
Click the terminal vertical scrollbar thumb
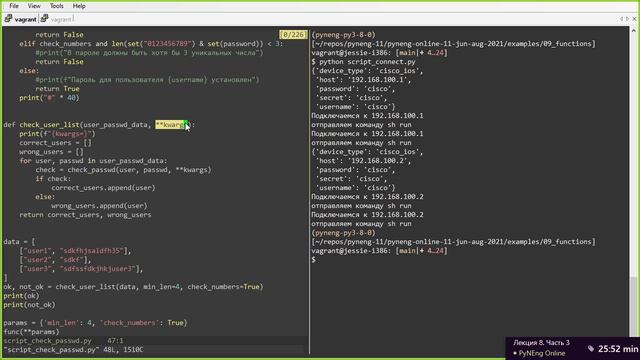633,306
